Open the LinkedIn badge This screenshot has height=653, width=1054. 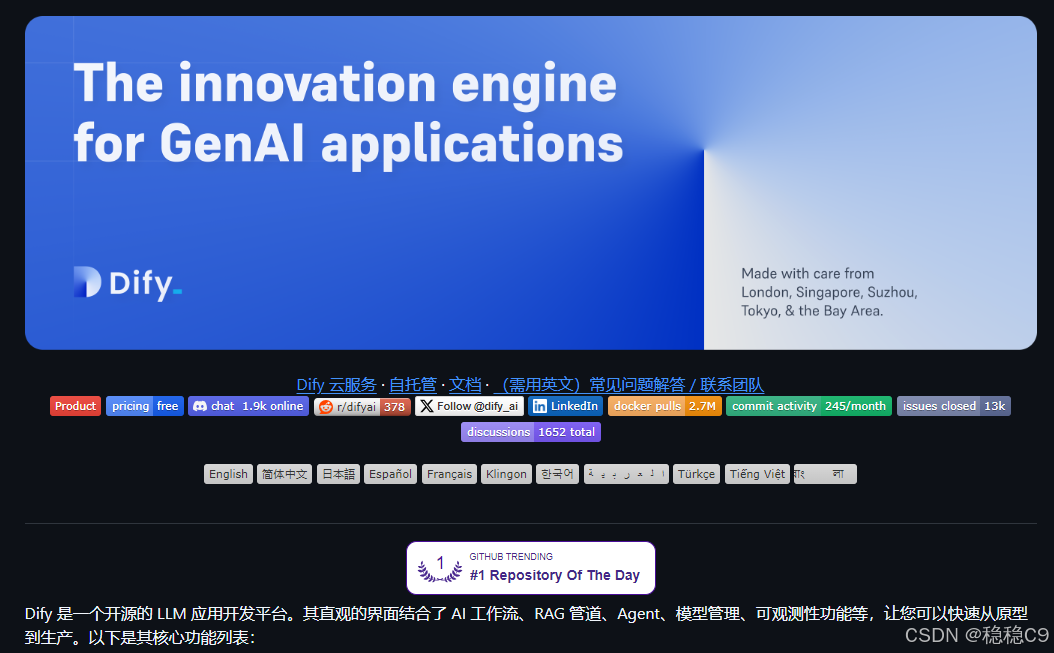click(565, 406)
